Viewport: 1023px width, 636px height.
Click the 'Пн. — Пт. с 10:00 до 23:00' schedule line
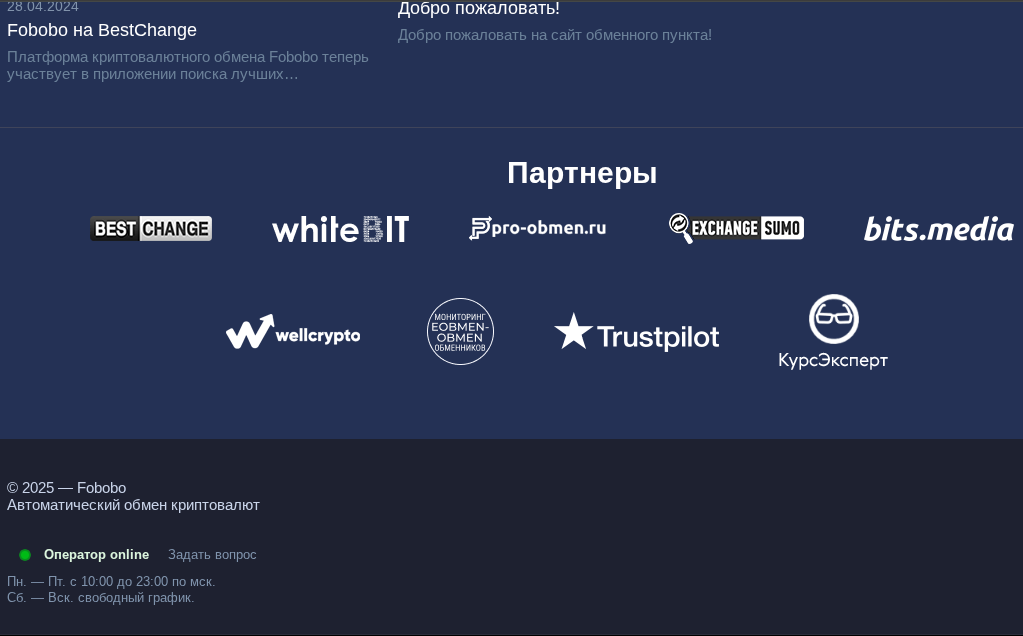111,581
